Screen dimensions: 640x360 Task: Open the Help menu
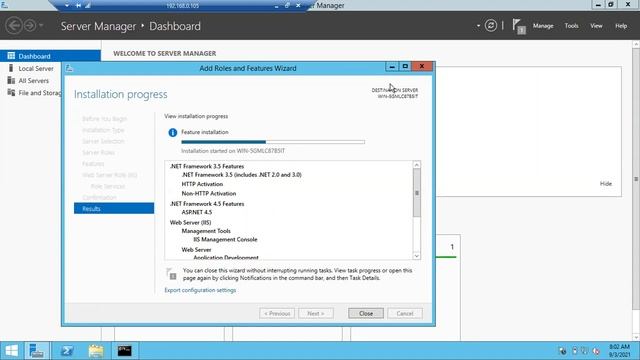pyautogui.click(x=621, y=26)
